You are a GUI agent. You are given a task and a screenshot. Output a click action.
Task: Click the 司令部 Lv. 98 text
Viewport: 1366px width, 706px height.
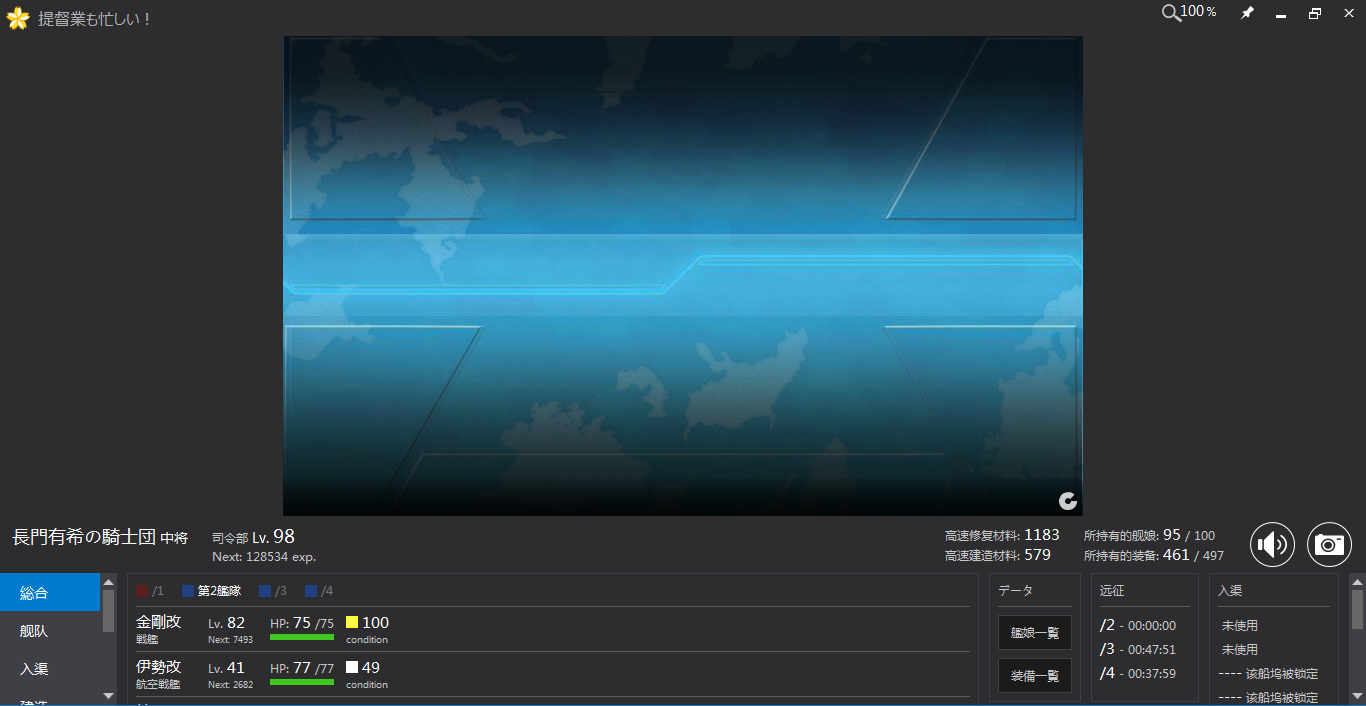tap(253, 537)
